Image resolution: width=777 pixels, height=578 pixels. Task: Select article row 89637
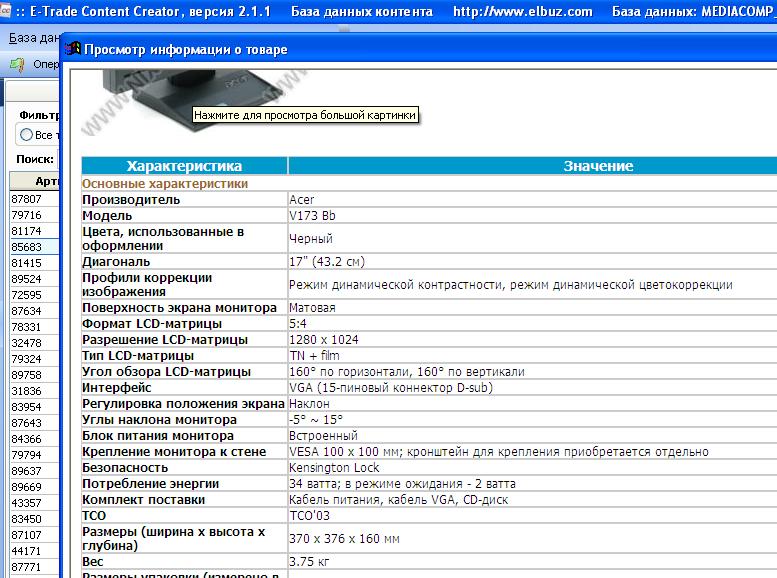(x=34, y=471)
